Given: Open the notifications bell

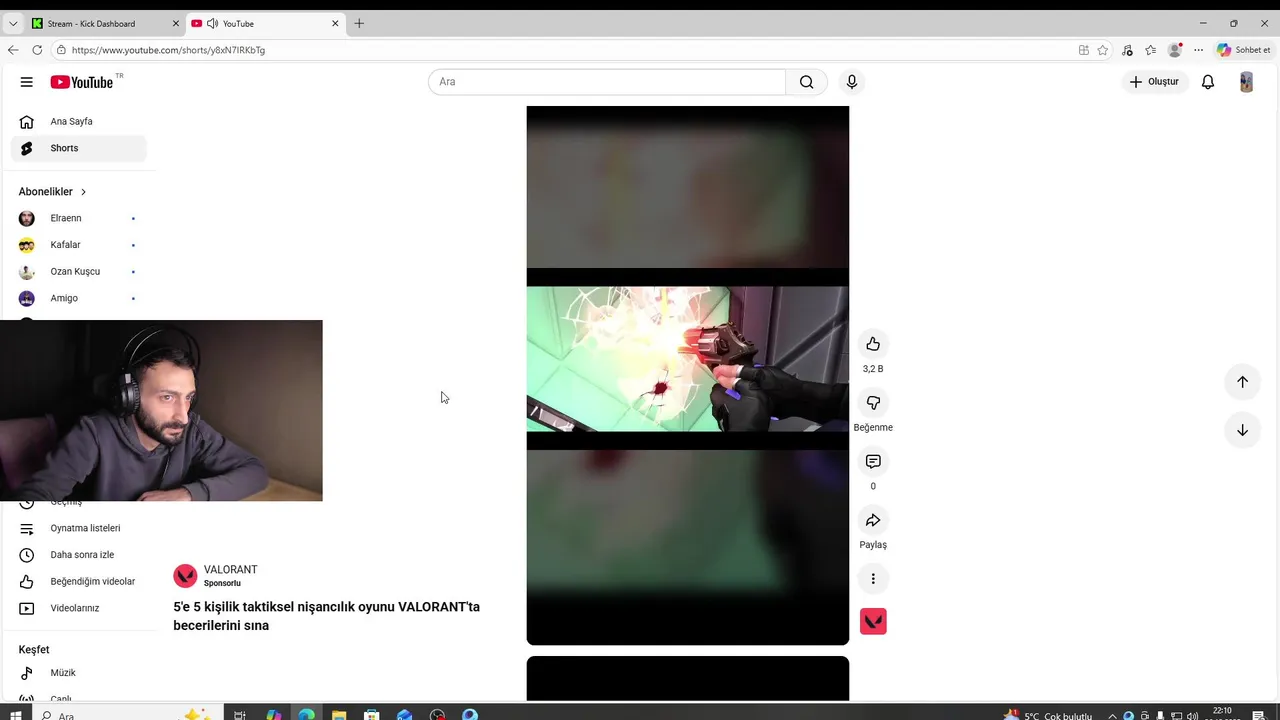Looking at the screenshot, I should click(1208, 82).
